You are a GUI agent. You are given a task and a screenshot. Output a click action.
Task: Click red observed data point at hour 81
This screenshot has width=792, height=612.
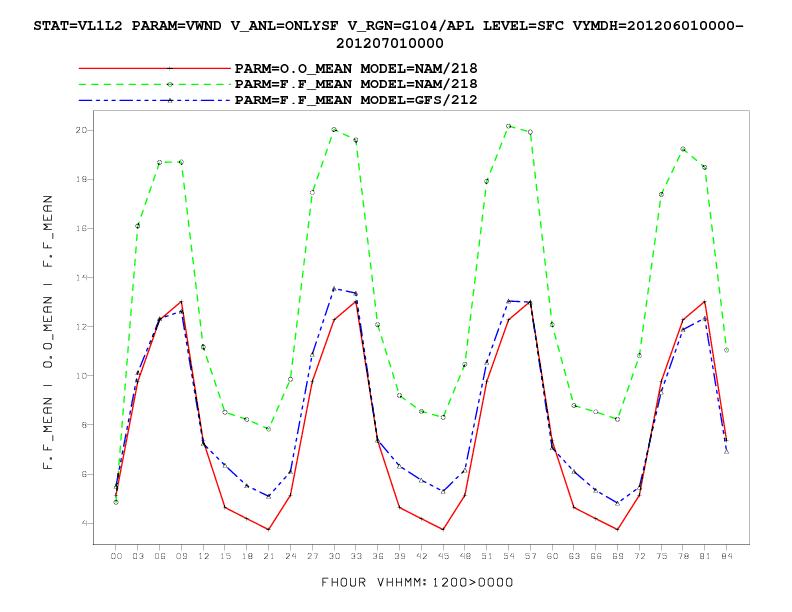pyautogui.click(x=705, y=301)
